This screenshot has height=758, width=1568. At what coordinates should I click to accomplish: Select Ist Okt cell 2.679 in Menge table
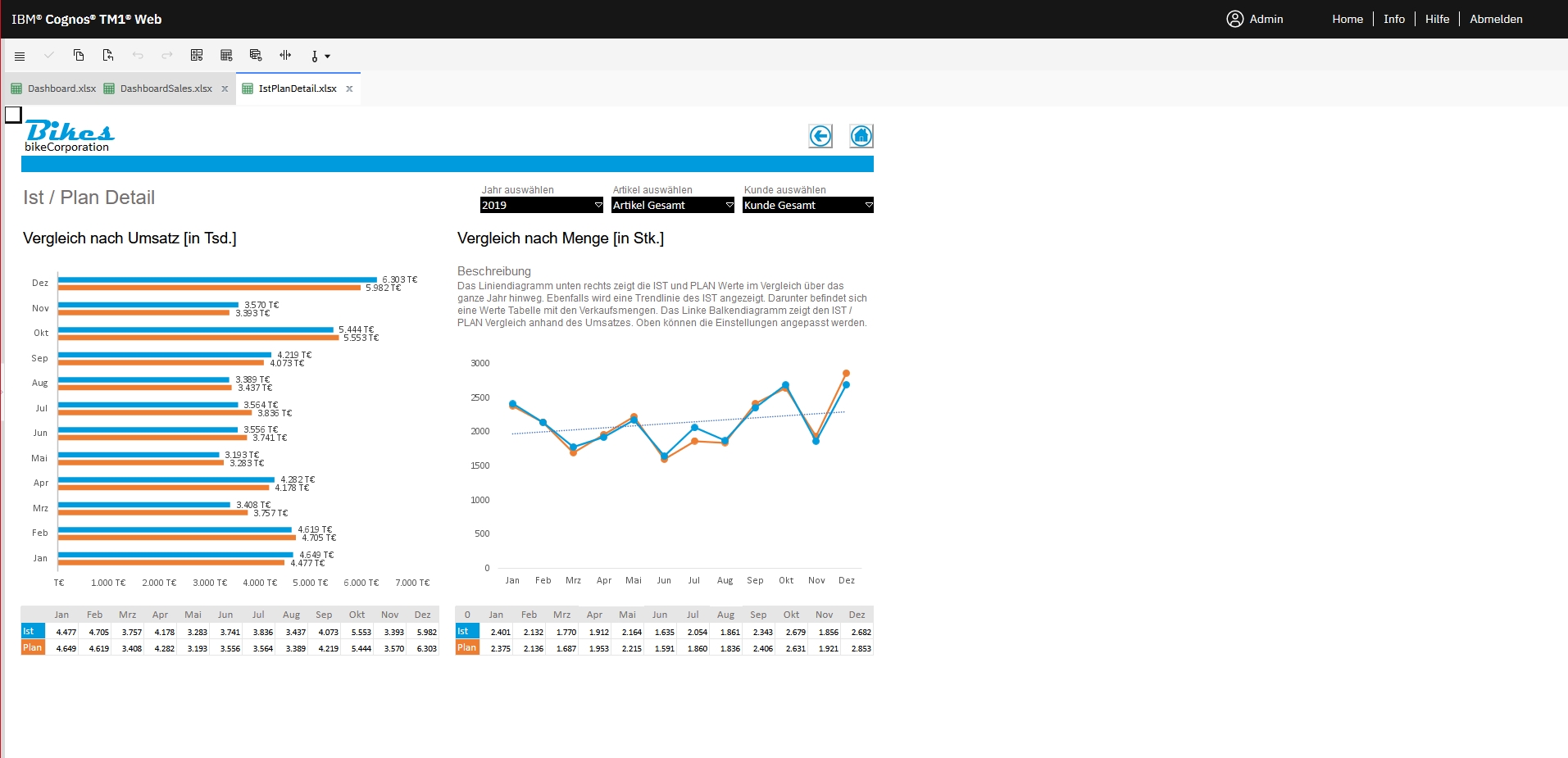tap(792, 632)
